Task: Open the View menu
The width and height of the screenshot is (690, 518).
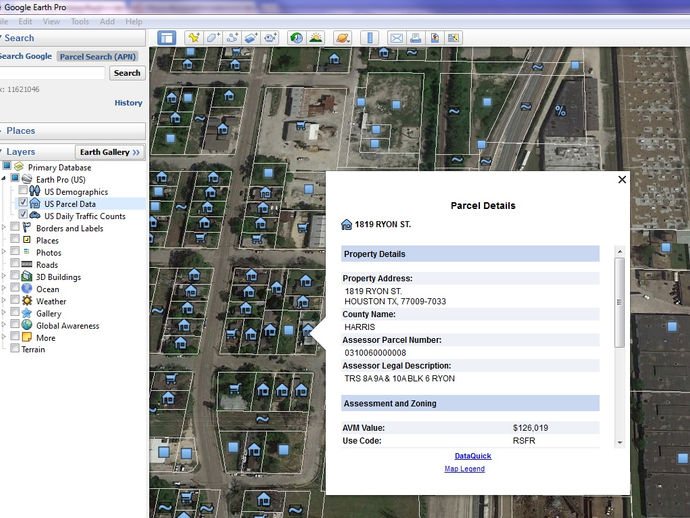Action: tap(51, 22)
